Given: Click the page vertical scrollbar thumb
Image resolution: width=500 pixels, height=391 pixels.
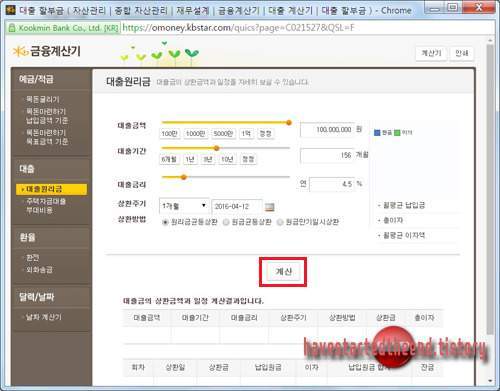Looking at the screenshot, I should [x=490, y=189].
